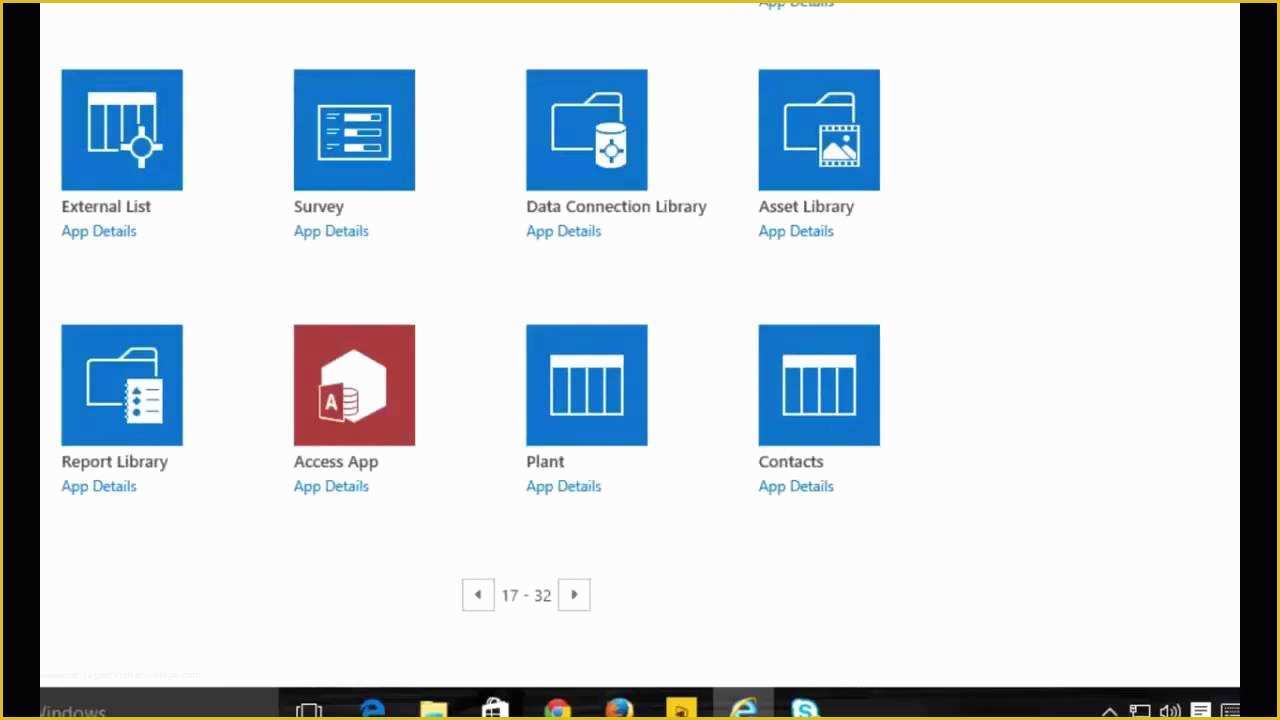This screenshot has height=720, width=1280.
Task: Go to next page of apps
Action: coord(574,595)
